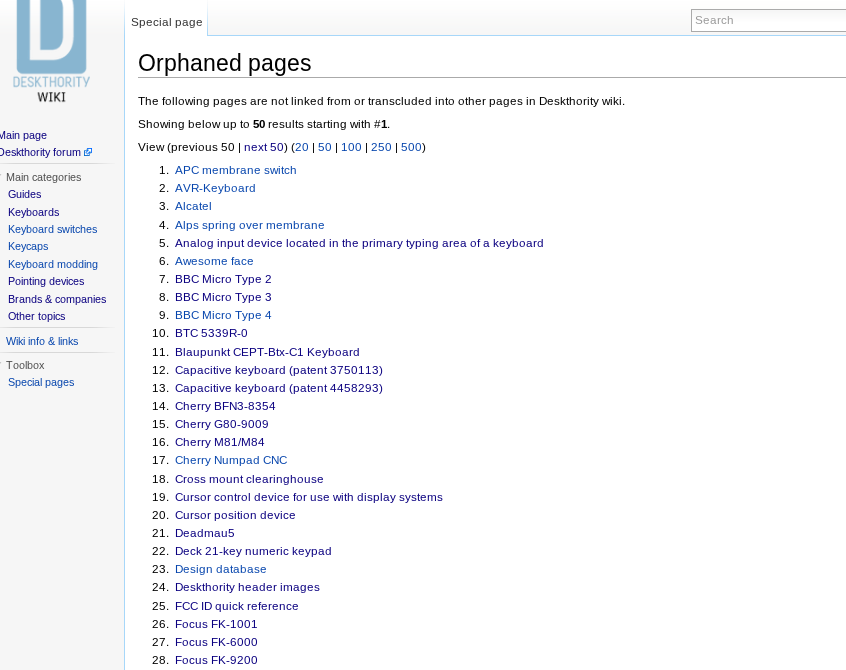Show 100 results per page
The width and height of the screenshot is (846, 670).
tap(351, 147)
